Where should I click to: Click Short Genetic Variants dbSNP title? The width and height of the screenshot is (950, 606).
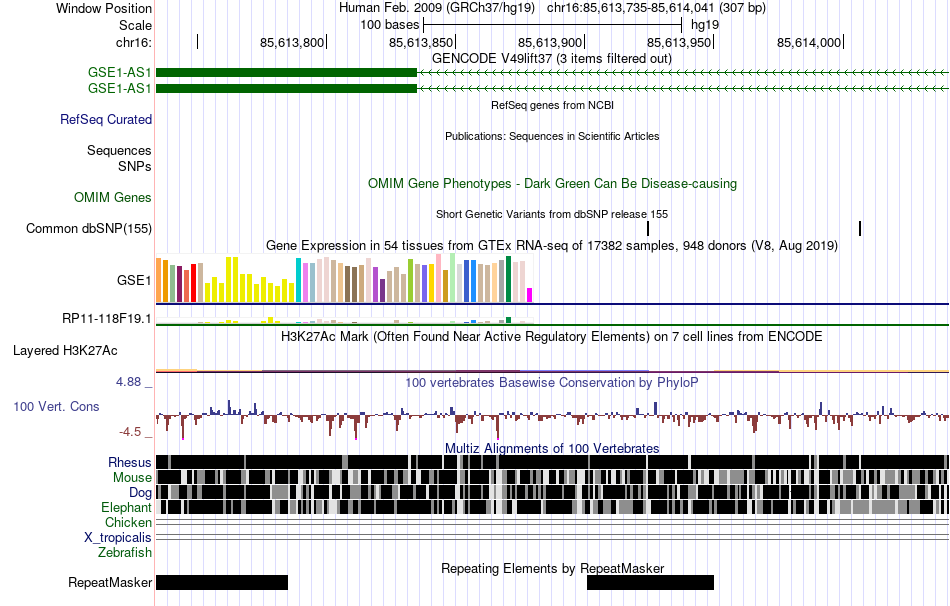(x=552, y=214)
